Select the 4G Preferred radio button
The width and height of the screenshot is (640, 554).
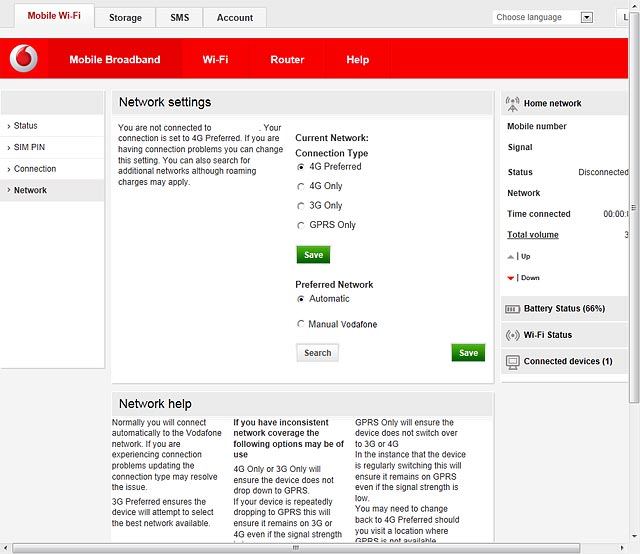[301, 167]
